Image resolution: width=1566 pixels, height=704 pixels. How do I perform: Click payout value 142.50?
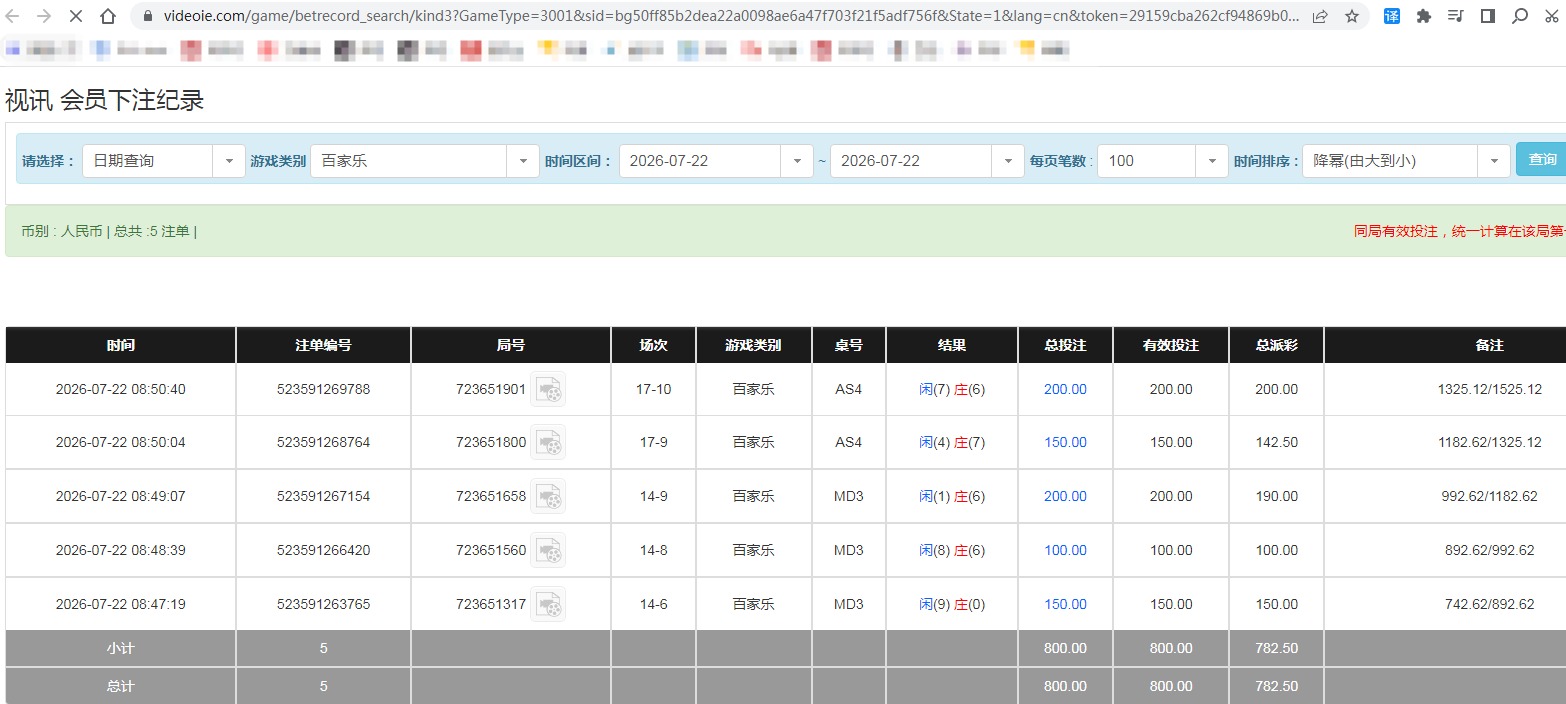point(1277,442)
